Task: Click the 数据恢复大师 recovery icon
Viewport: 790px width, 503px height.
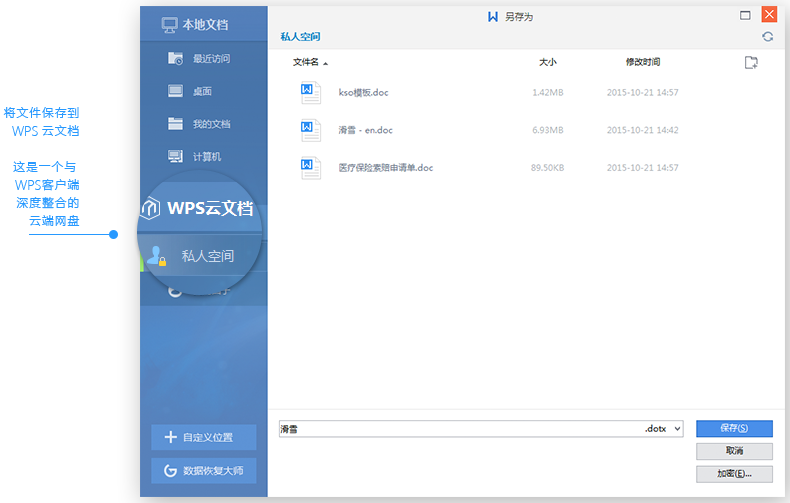Action: 170,471
